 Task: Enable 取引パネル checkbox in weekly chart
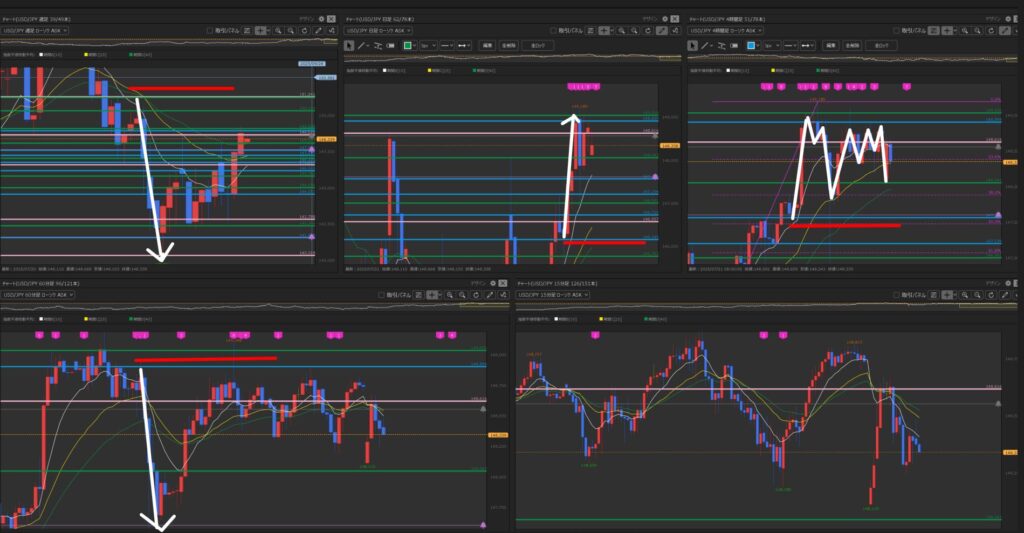click(210, 31)
